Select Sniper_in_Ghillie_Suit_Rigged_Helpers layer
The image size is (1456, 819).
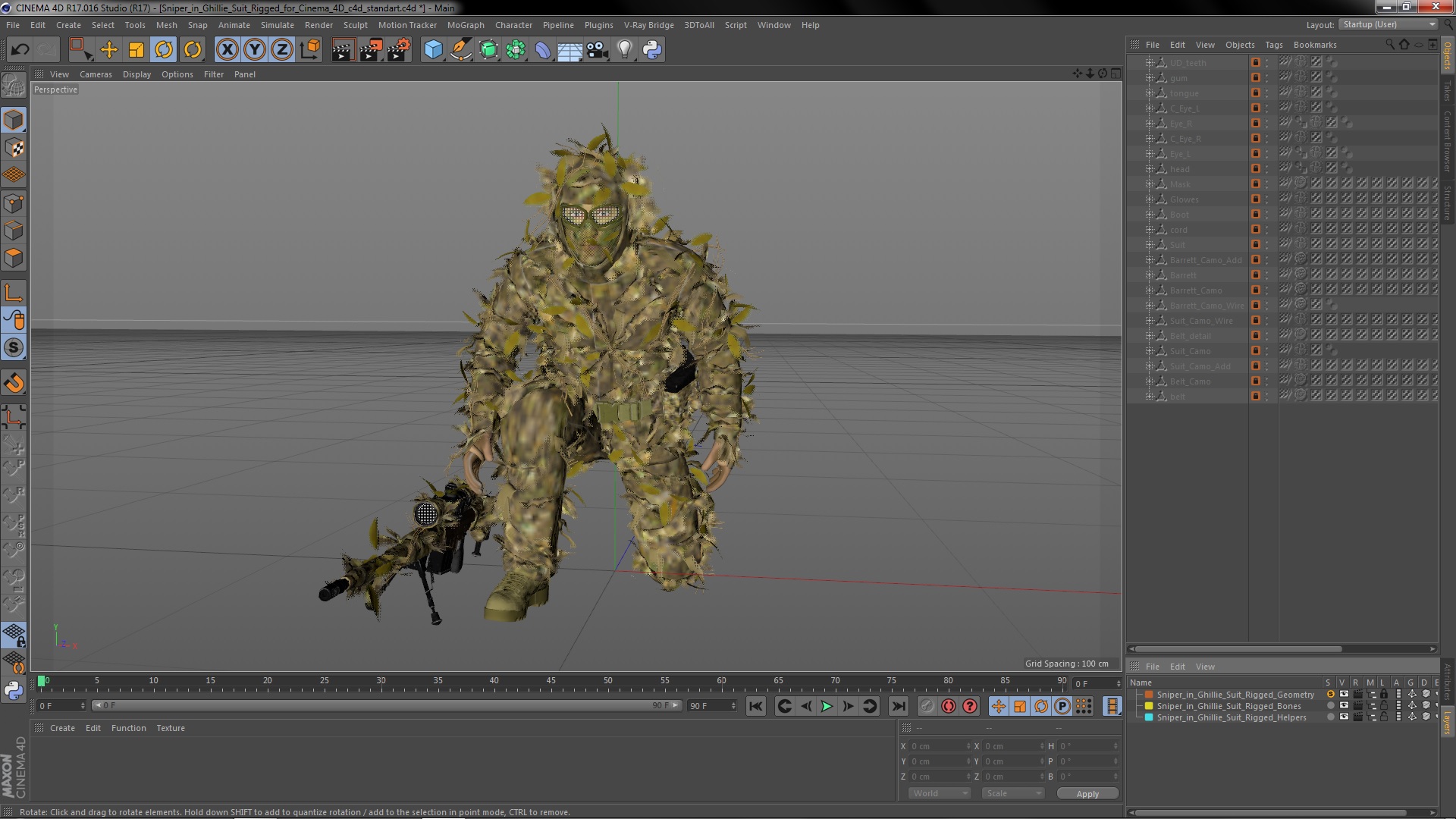point(1232,717)
